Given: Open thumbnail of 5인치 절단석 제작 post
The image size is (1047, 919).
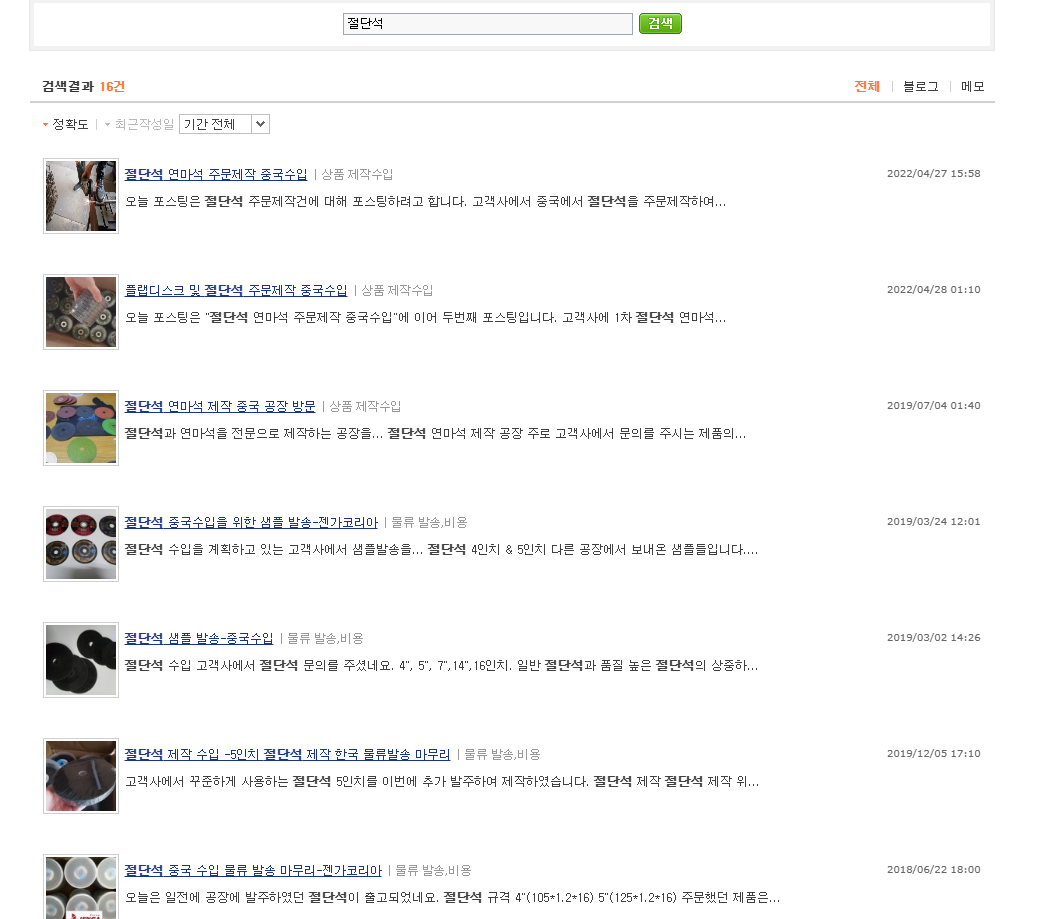Looking at the screenshot, I should click(x=81, y=776).
